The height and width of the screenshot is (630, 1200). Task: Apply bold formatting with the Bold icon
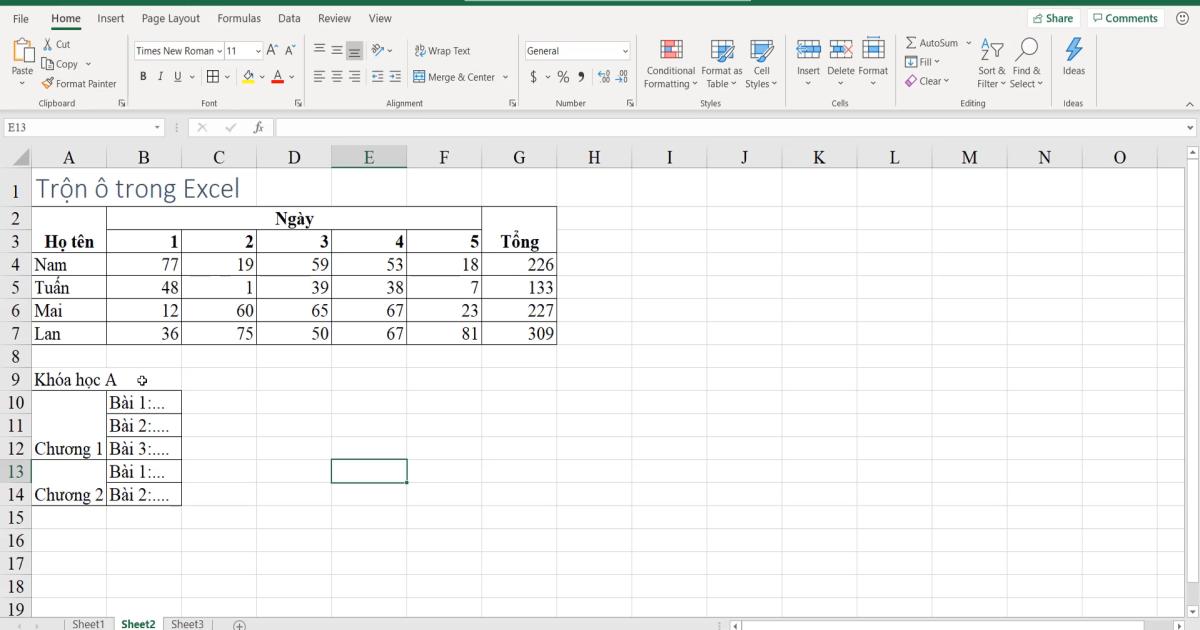coord(141,76)
